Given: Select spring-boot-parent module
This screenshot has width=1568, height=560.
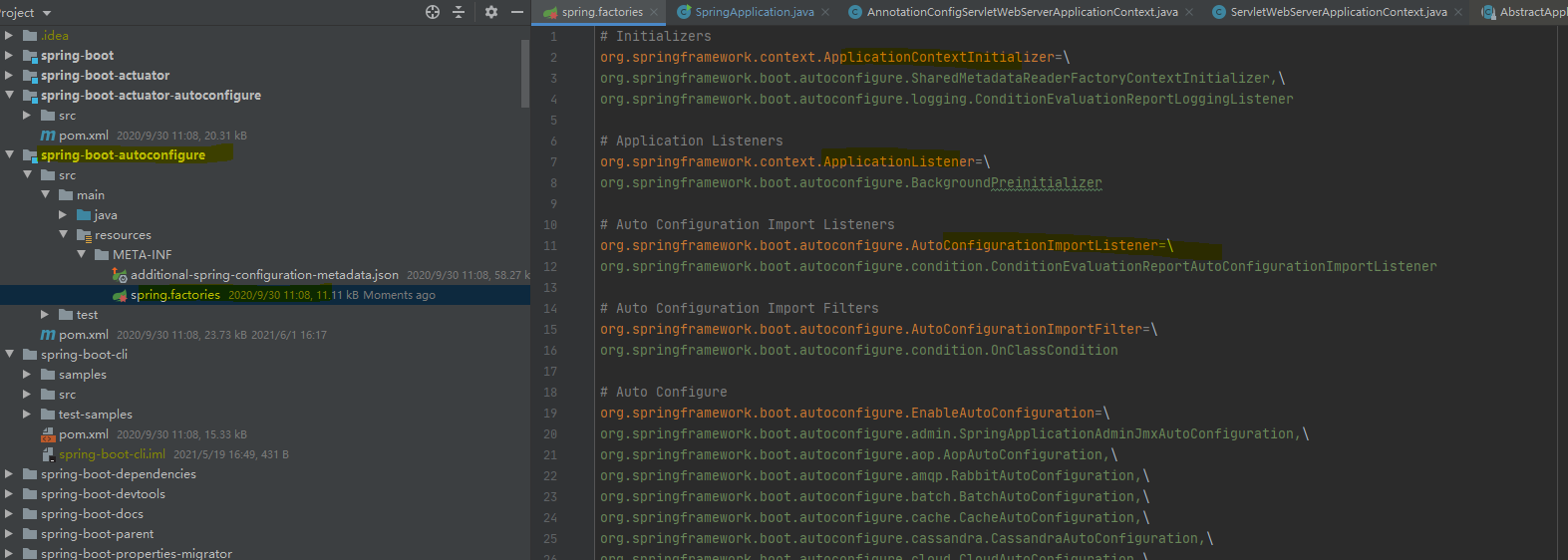Looking at the screenshot, I should pos(97,534).
